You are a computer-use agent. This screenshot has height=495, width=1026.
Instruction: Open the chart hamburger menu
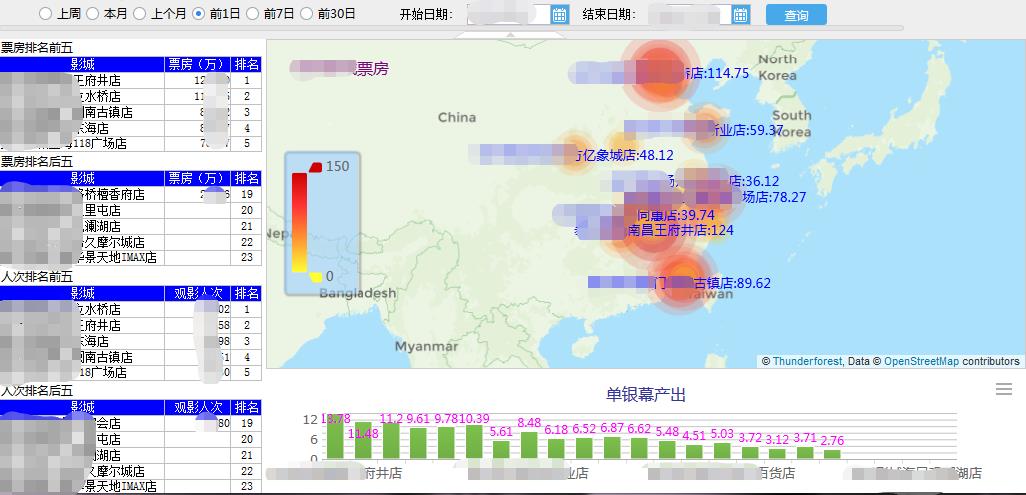[x=1004, y=389]
